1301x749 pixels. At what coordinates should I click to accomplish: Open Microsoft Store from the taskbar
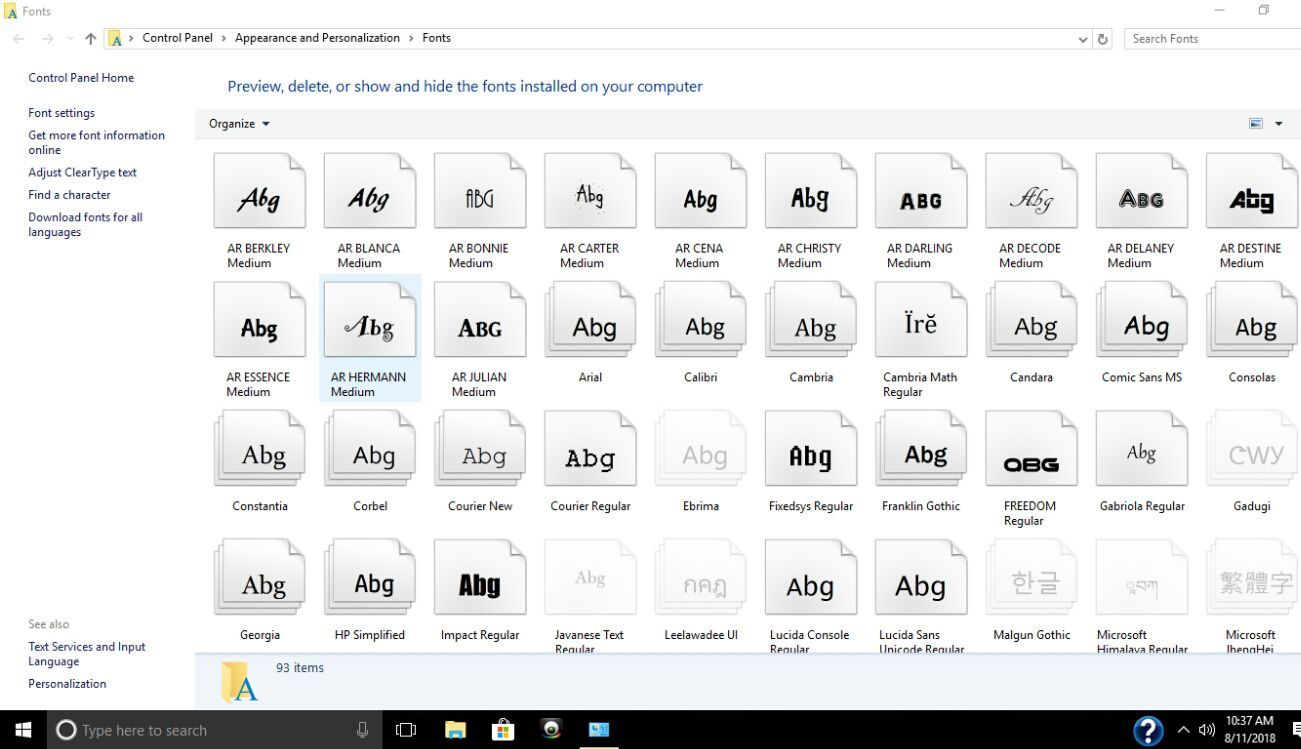[x=503, y=730]
